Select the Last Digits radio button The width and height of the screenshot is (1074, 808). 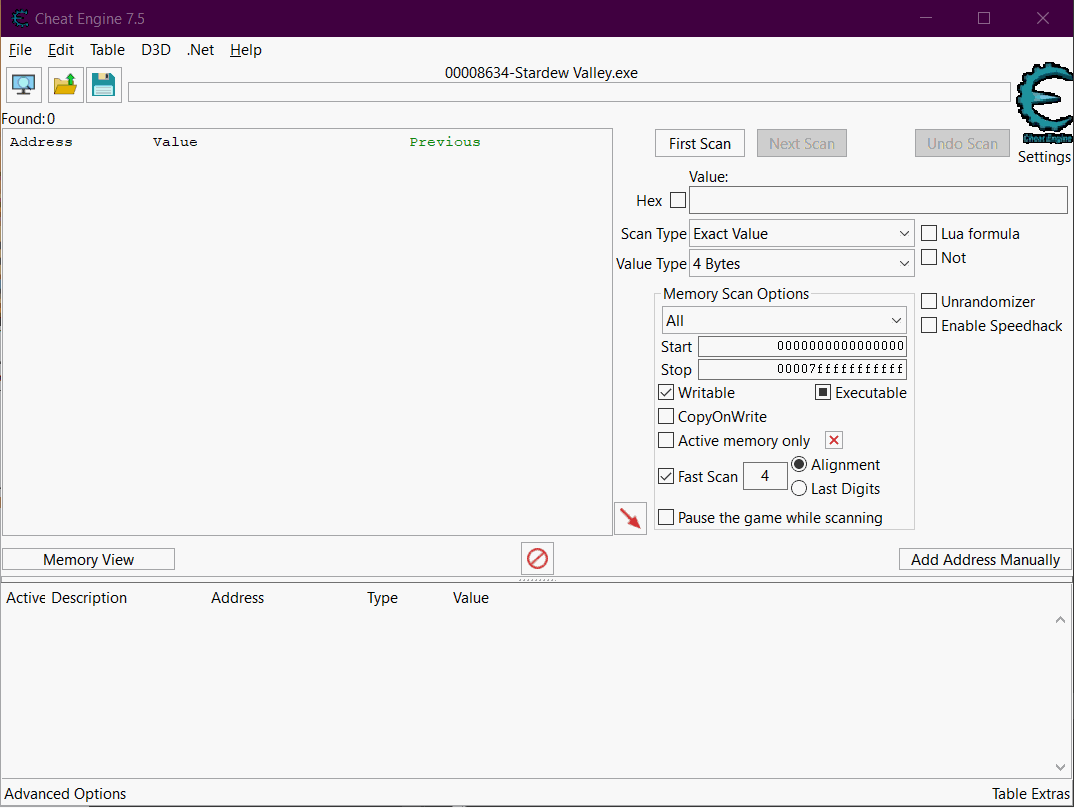click(x=799, y=488)
